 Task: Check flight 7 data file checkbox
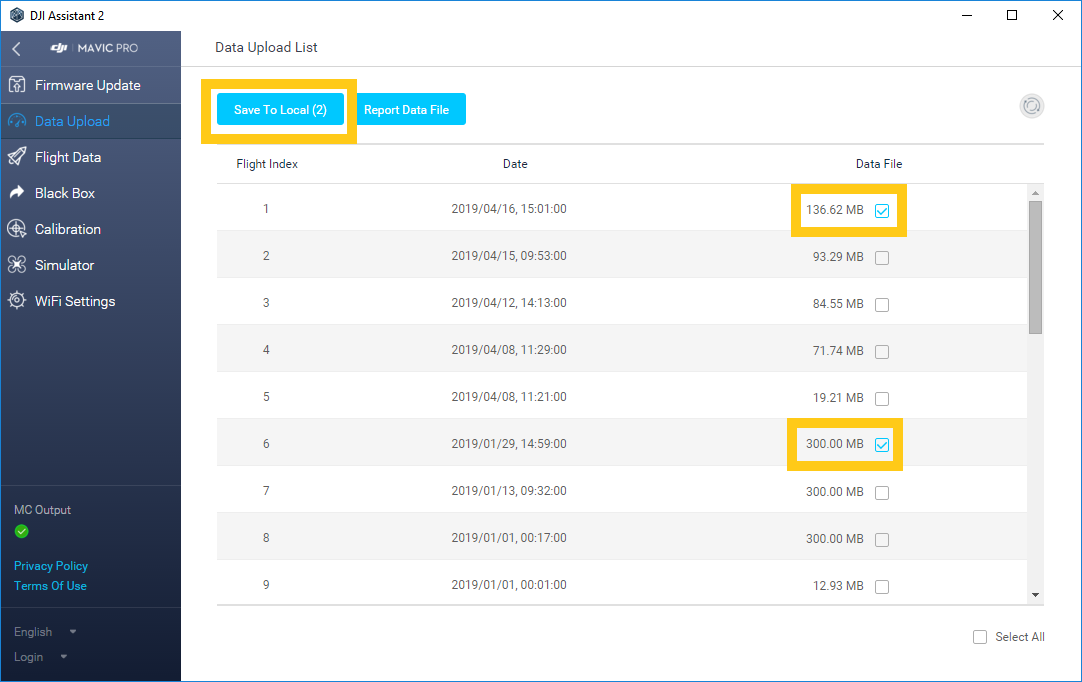tap(882, 492)
